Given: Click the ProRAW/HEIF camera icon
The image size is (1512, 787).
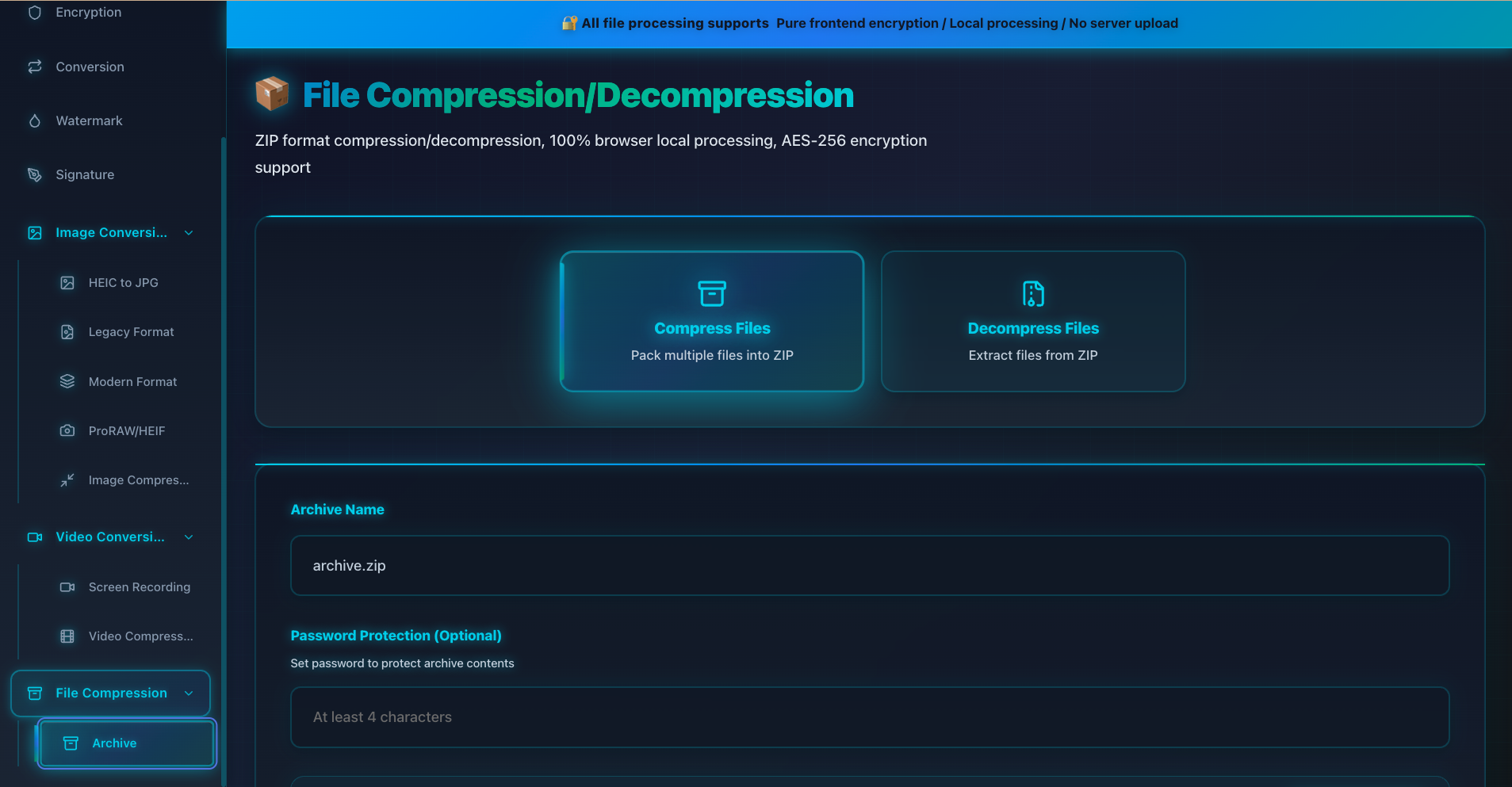Looking at the screenshot, I should 67,430.
